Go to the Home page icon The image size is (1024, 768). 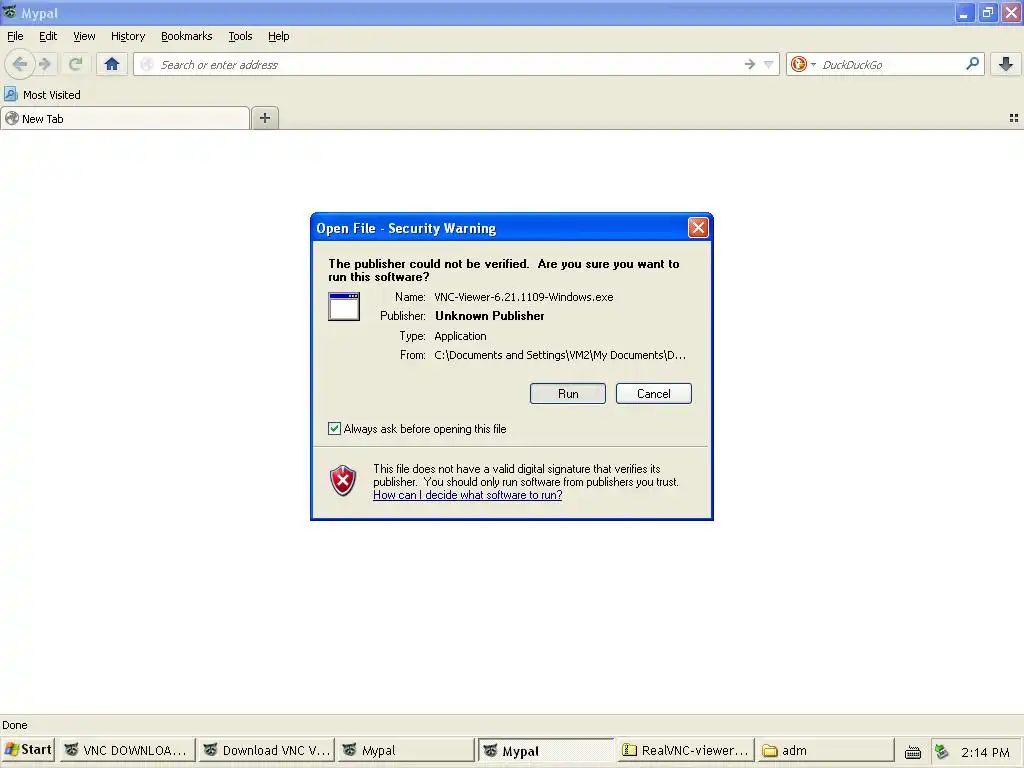112,64
